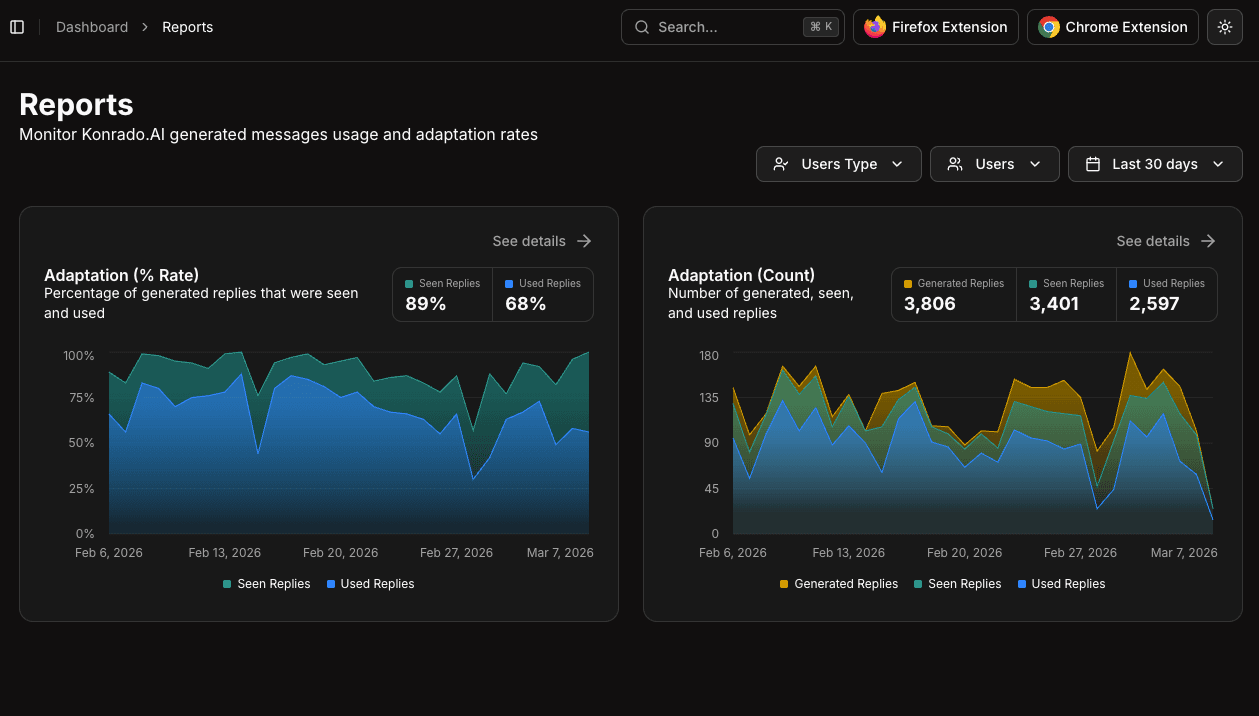Viewport: 1259px width, 716px height.
Task: Toggle Used Replies legend in Rate chart
Action: pos(370,584)
